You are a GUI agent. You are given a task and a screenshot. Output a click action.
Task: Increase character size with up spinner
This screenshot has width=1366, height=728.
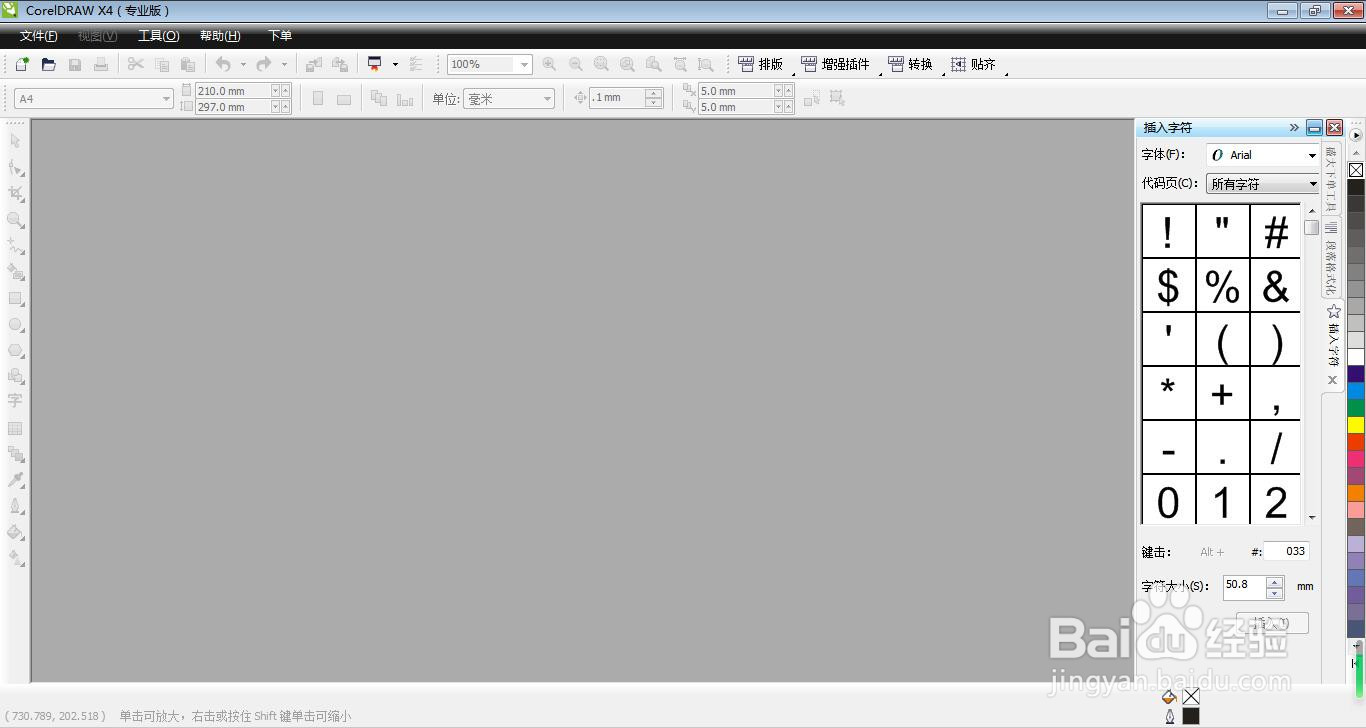click(x=1274, y=582)
